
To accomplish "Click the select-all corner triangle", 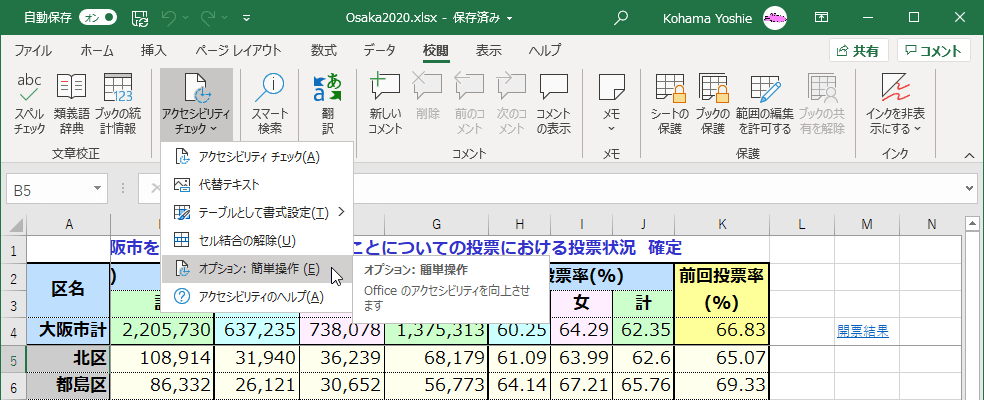I will click(x=14, y=225).
